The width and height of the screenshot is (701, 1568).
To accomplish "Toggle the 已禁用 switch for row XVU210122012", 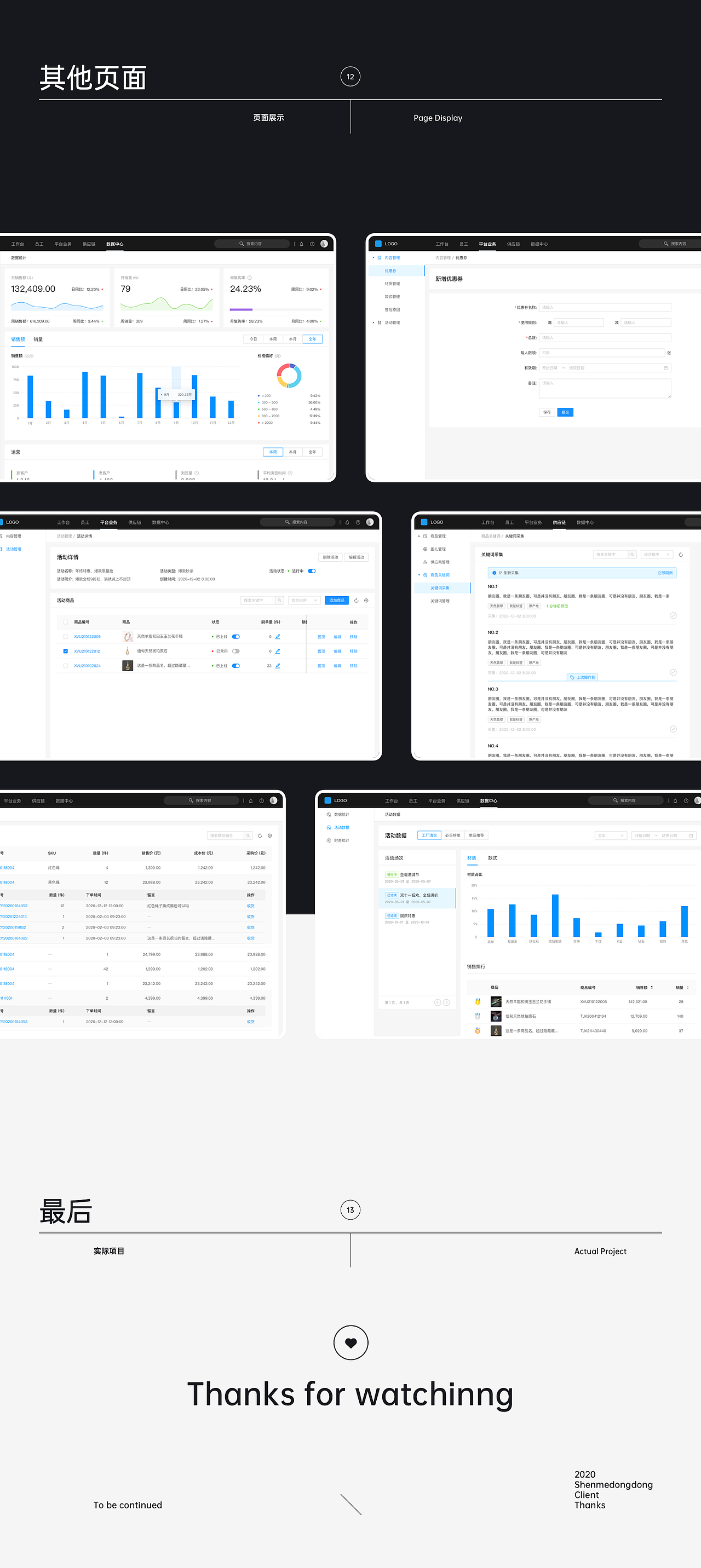I will (x=235, y=652).
